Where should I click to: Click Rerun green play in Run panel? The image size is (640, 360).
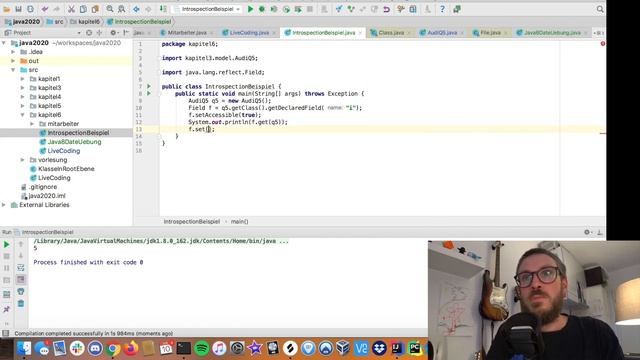tap(7, 244)
